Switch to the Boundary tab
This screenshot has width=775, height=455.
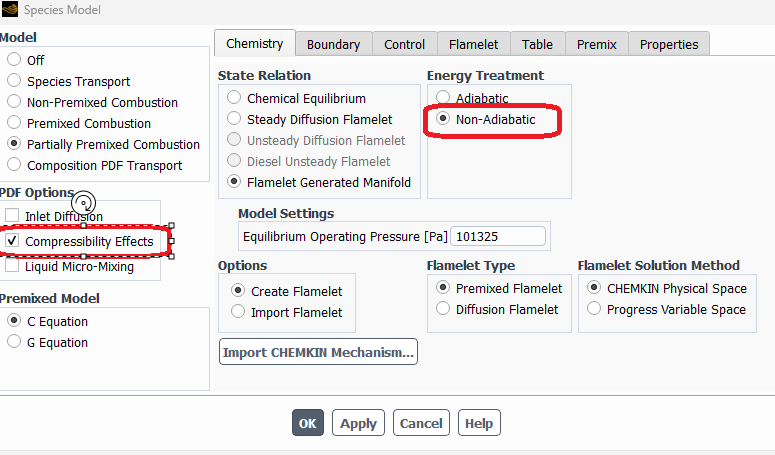click(x=333, y=44)
